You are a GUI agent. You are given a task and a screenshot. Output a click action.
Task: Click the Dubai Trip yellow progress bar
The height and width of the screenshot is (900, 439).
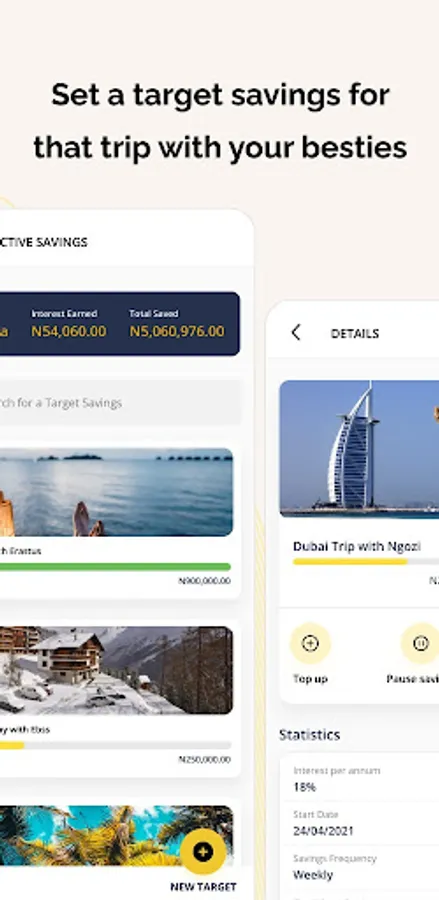[366, 561]
